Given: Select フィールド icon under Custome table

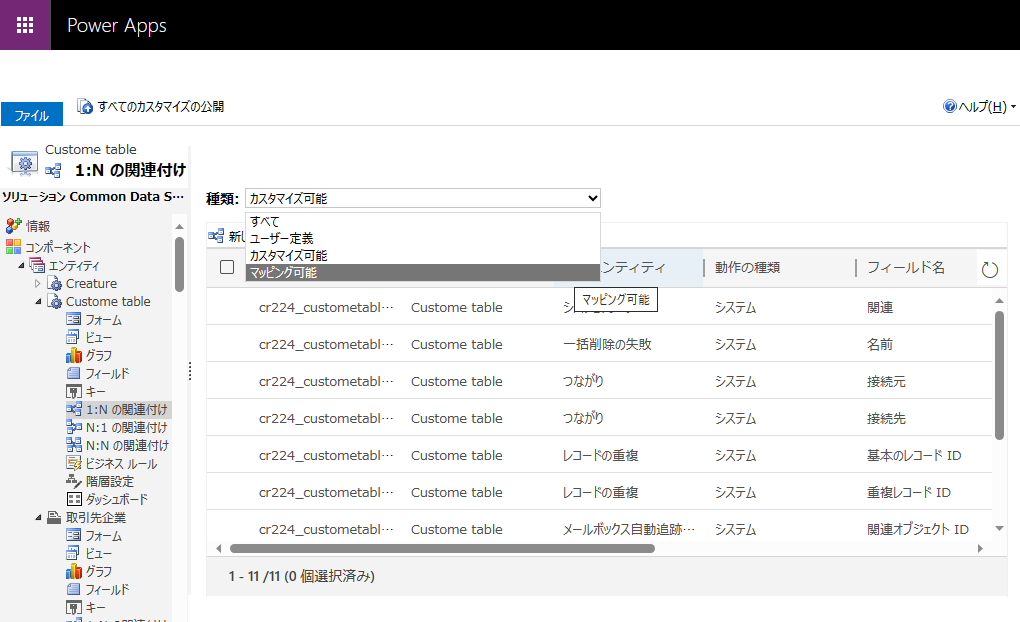Looking at the screenshot, I should click(74, 373).
